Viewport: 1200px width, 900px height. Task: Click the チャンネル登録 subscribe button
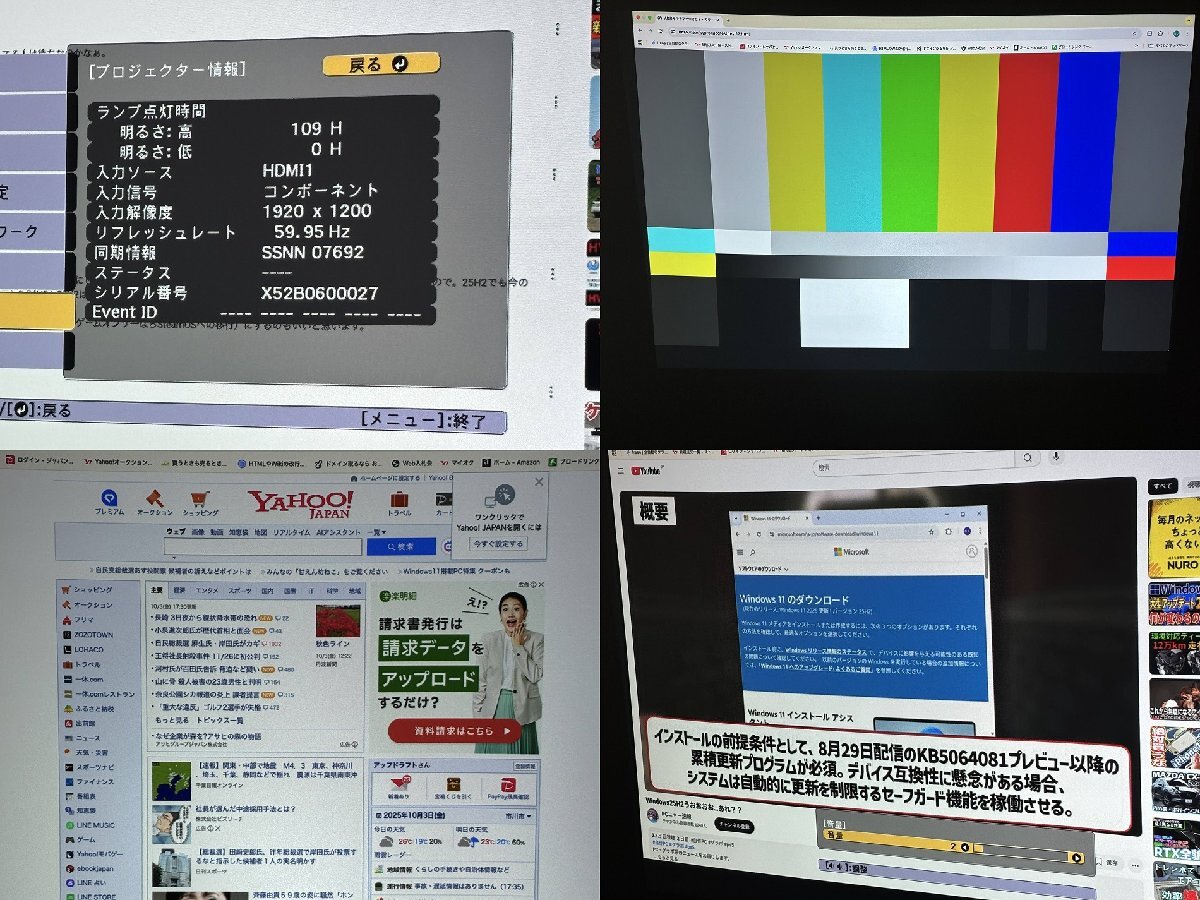735,826
